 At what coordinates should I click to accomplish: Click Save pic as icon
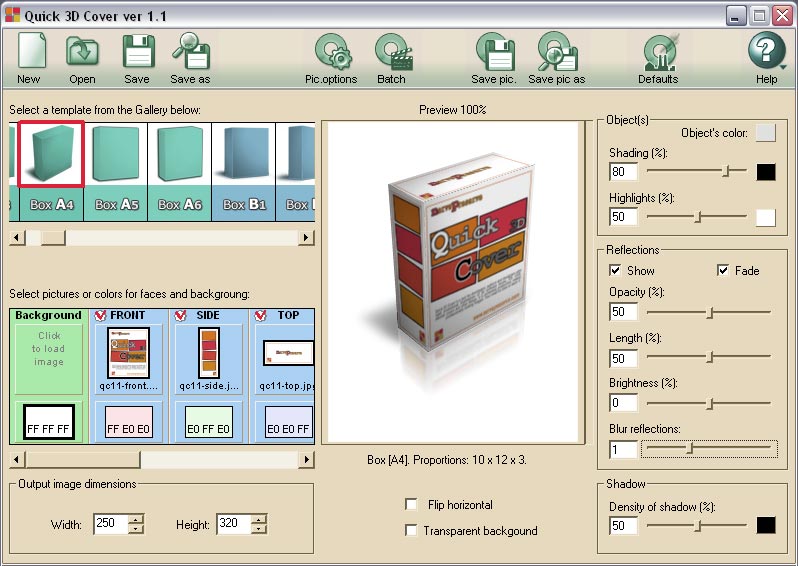(557, 52)
